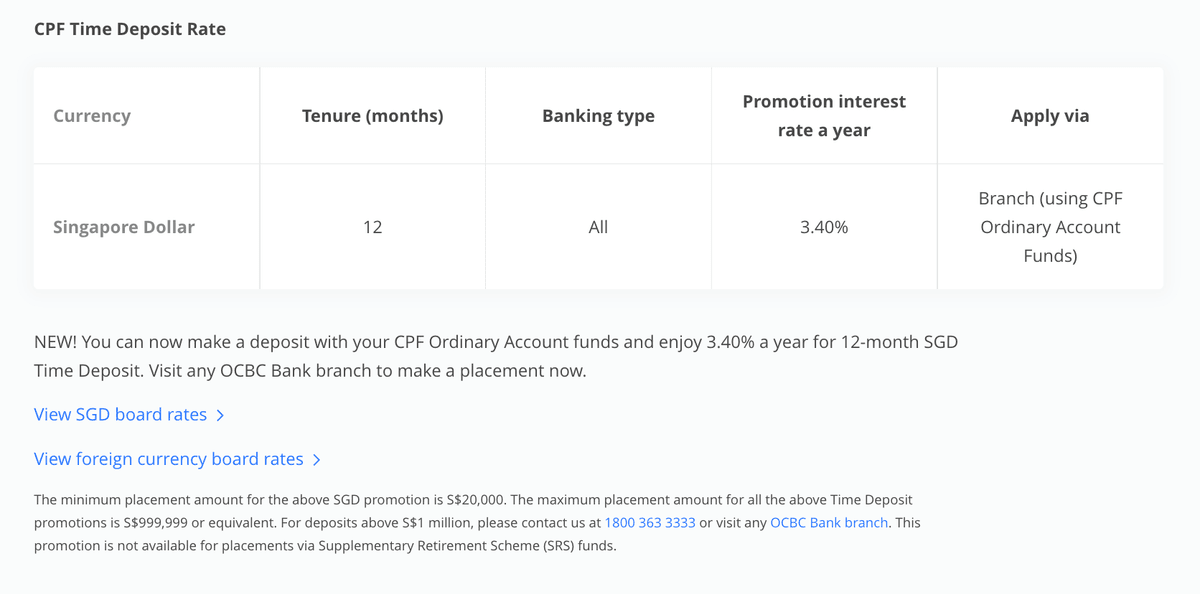Viewport: 1200px width, 594px height.
Task: Select the CPF Time Deposit Rate heading
Action: [x=130, y=29]
